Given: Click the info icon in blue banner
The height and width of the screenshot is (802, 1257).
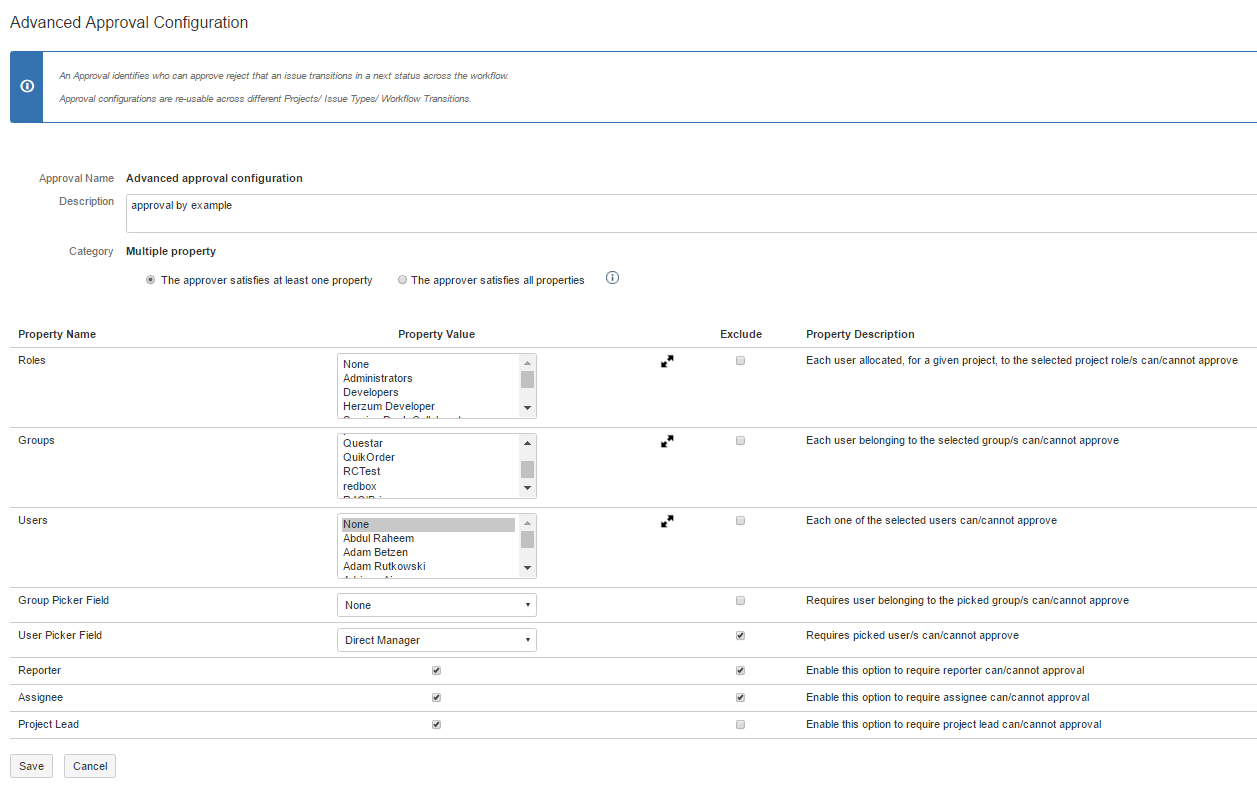Looking at the screenshot, I should [x=27, y=86].
